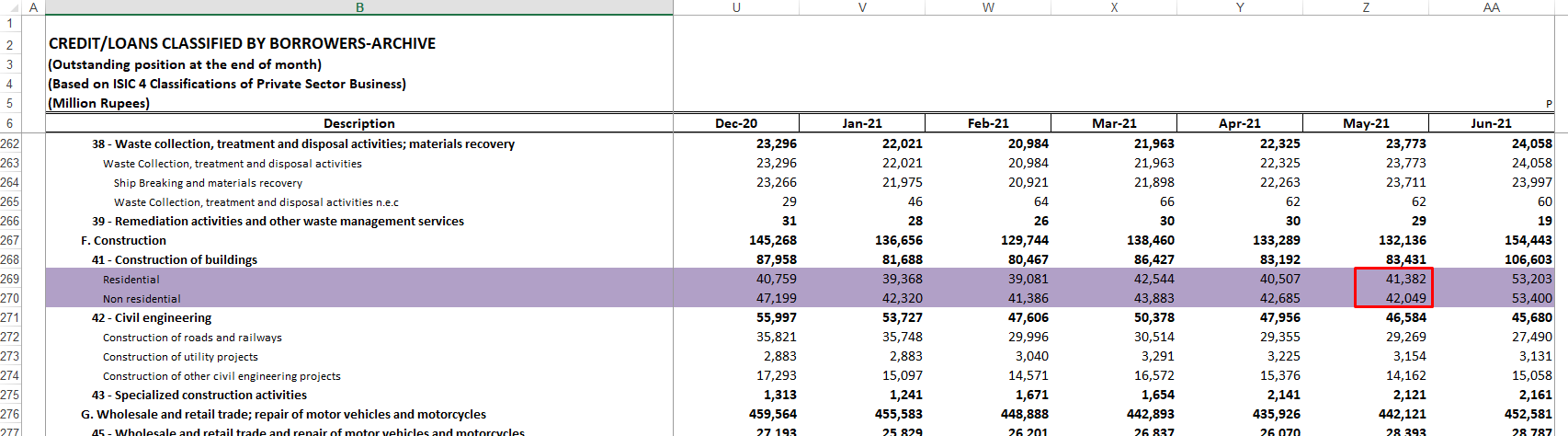This screenshot has height=436, width=1568.
Task: Click 'Ship Breaking and materials recovery' label
Action: pyautogui.click(x=208, y=182)
